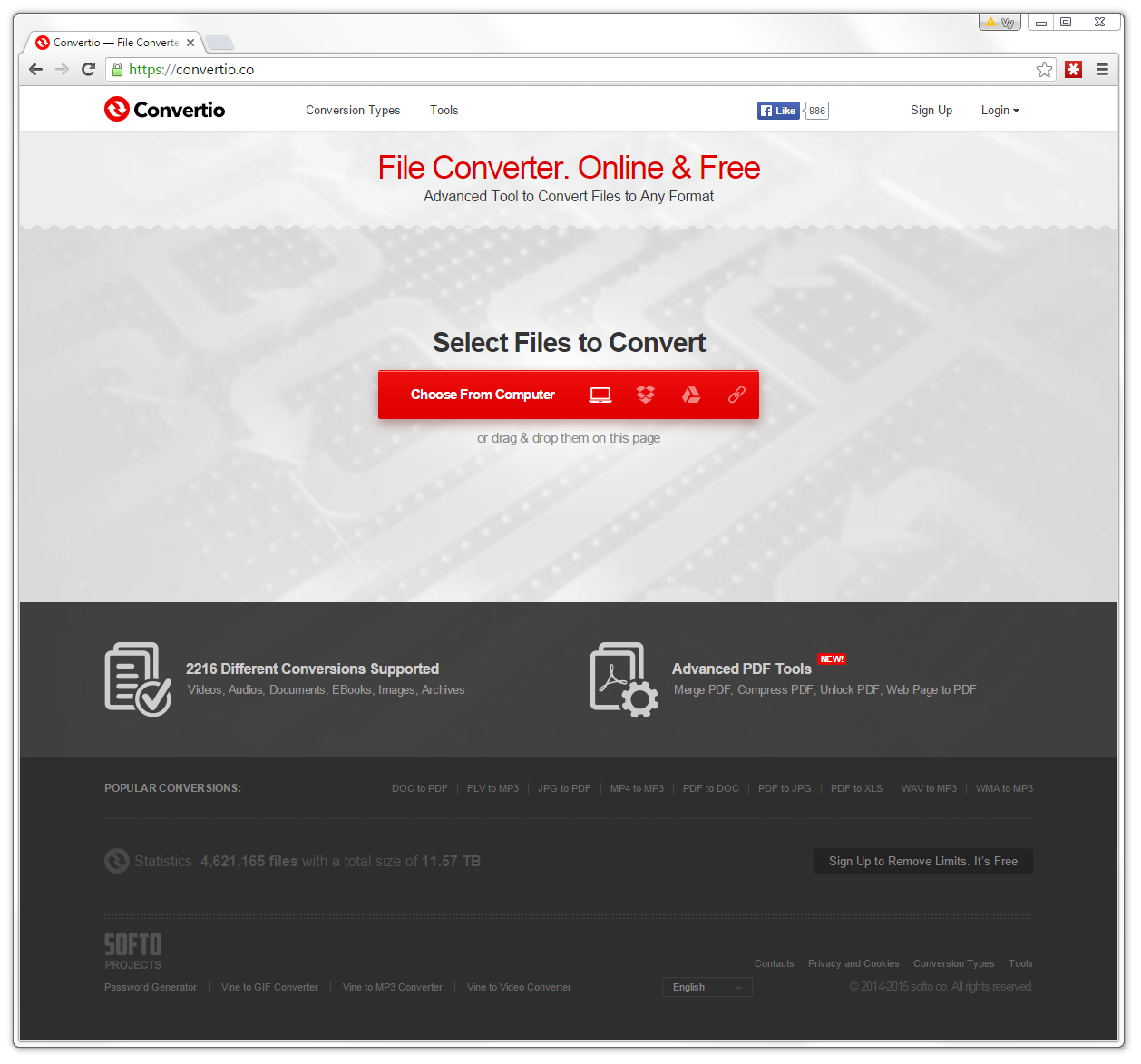Open the Conversion Types menu
Viewport: 1141px width, 1064px height.
[353, 110]
